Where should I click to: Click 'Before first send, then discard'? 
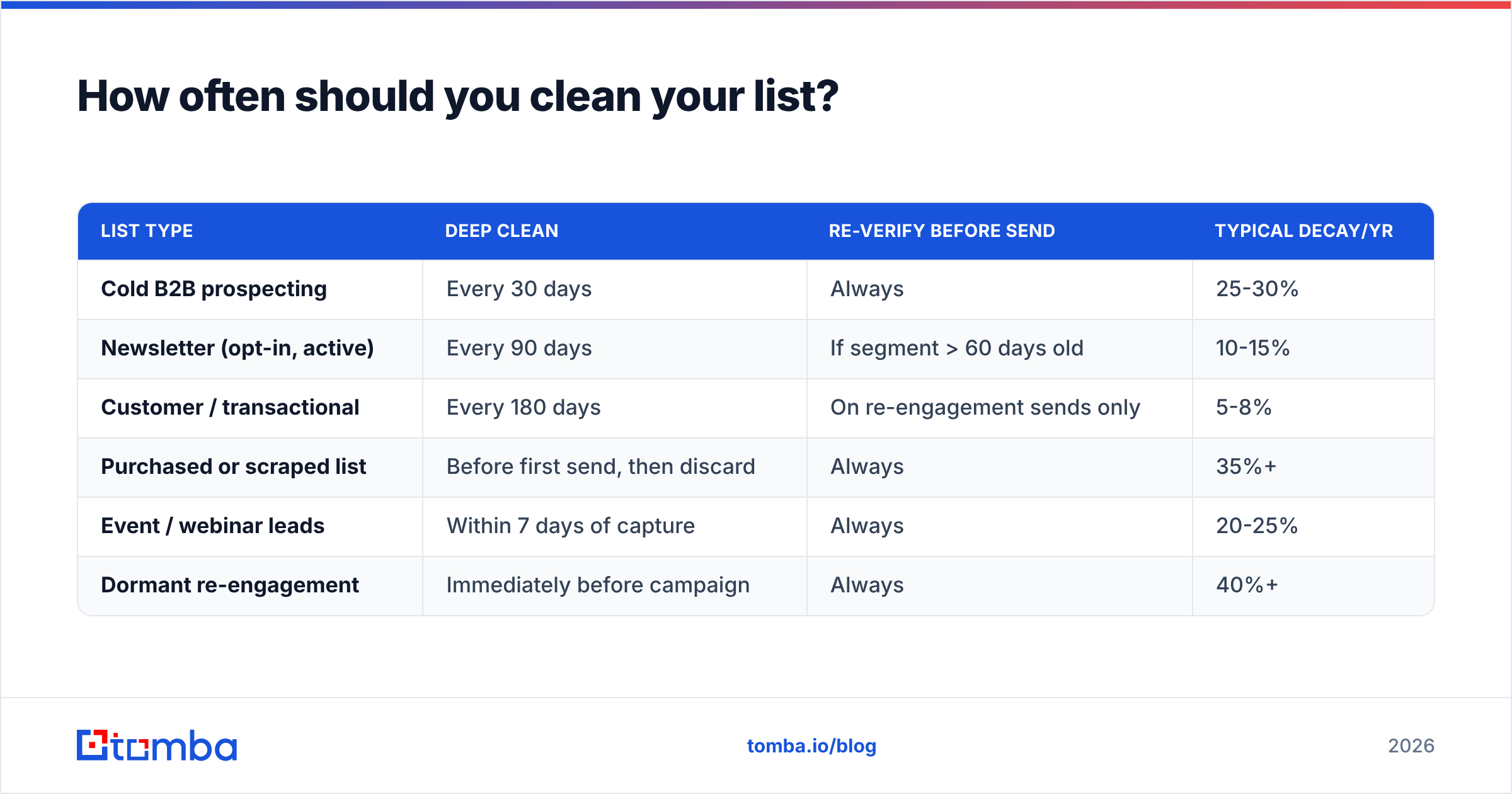601,467
